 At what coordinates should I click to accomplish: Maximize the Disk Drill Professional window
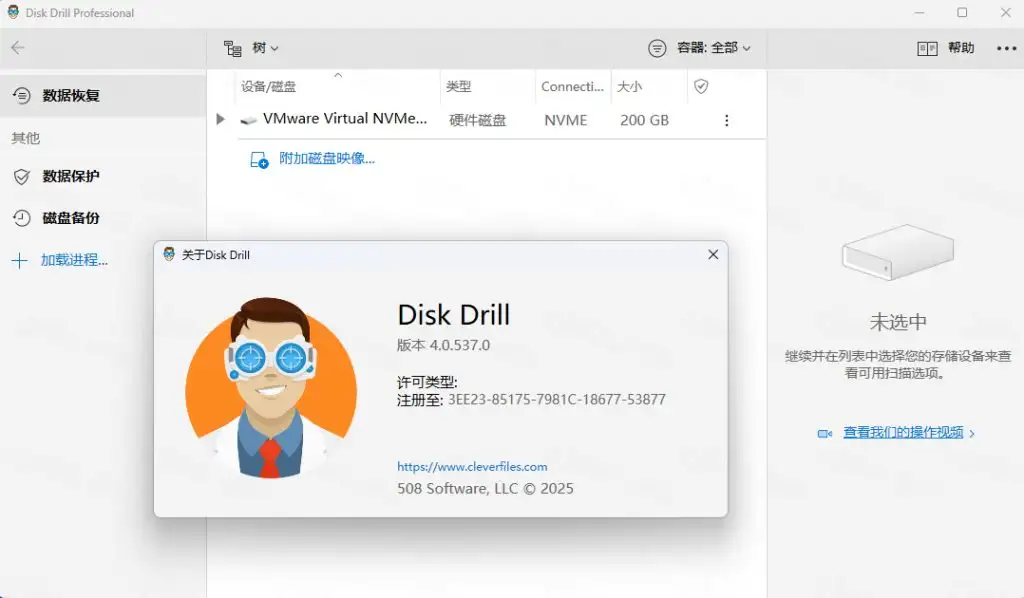coord(962,12)
